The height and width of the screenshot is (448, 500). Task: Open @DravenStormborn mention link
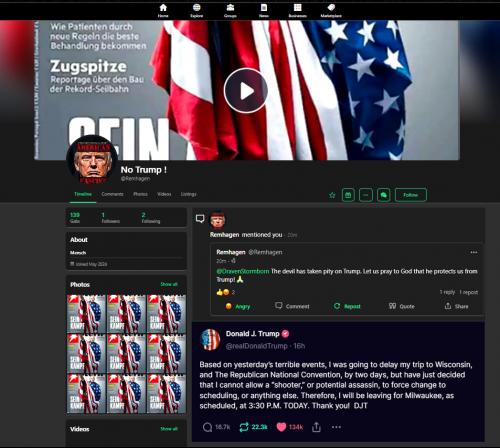pos(243,271)
